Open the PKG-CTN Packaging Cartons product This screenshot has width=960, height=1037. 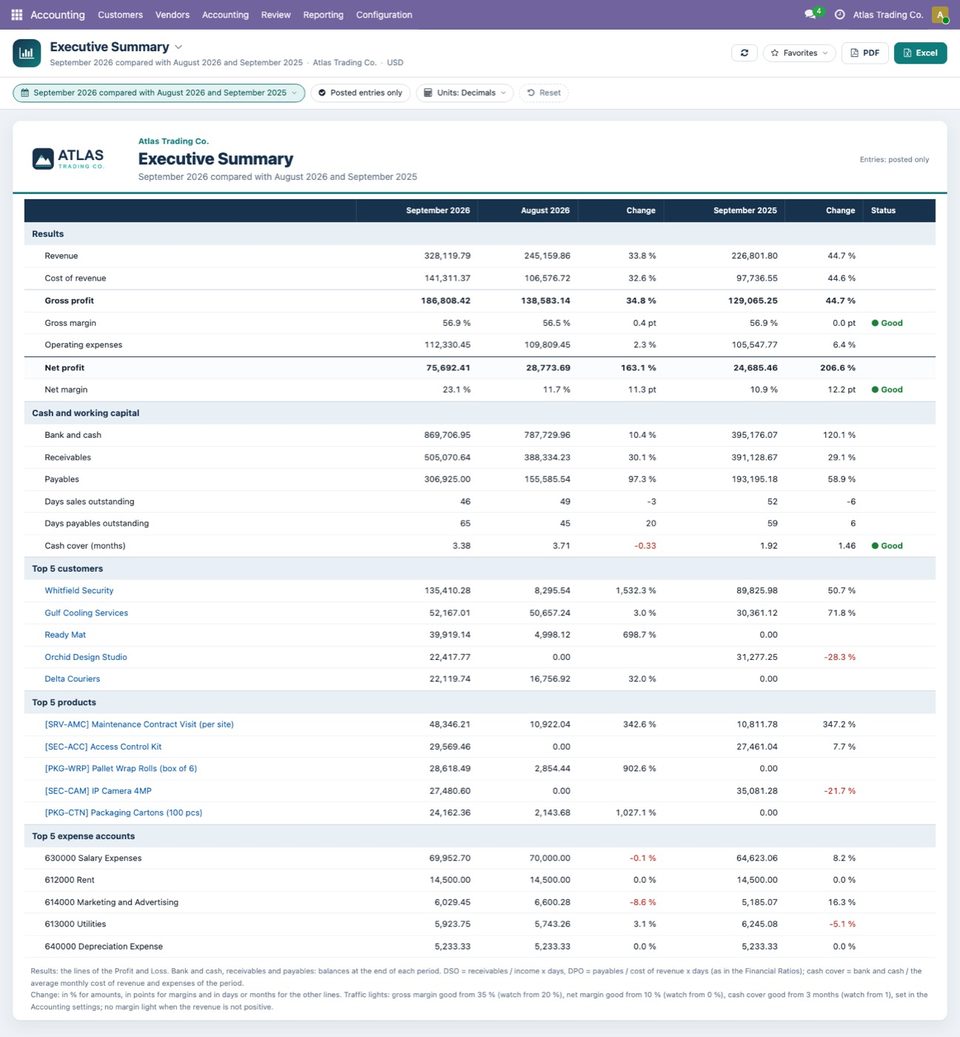pos(123,813)
